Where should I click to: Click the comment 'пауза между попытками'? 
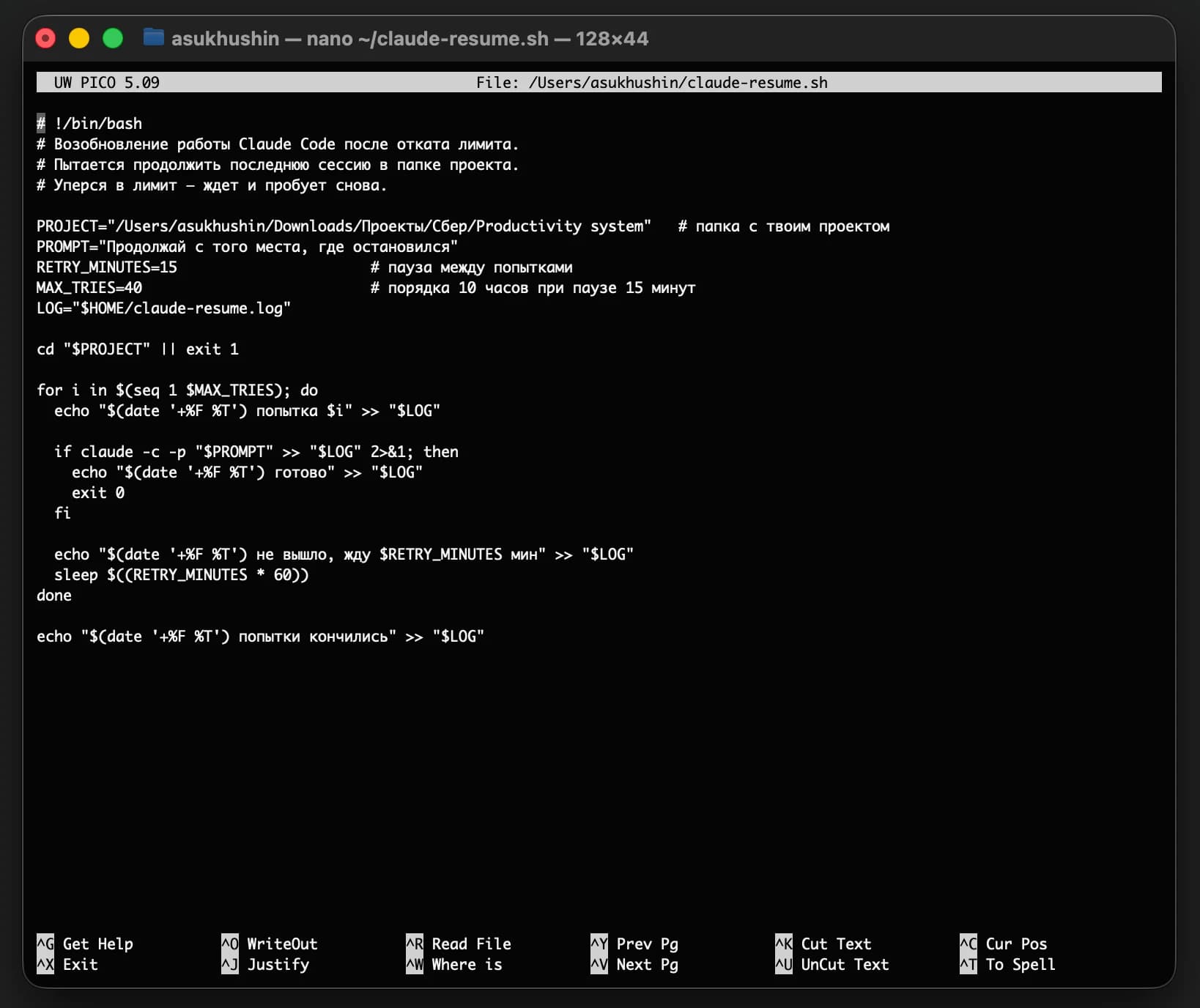coord(472,267)
